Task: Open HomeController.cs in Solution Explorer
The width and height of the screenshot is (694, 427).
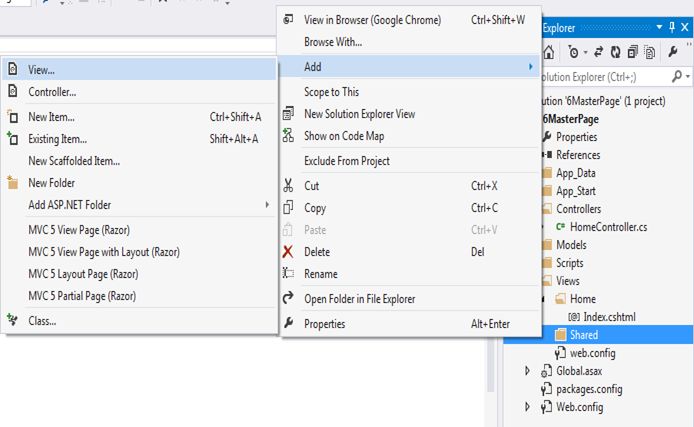Action: pyautogui.click(x=608, y=227)
